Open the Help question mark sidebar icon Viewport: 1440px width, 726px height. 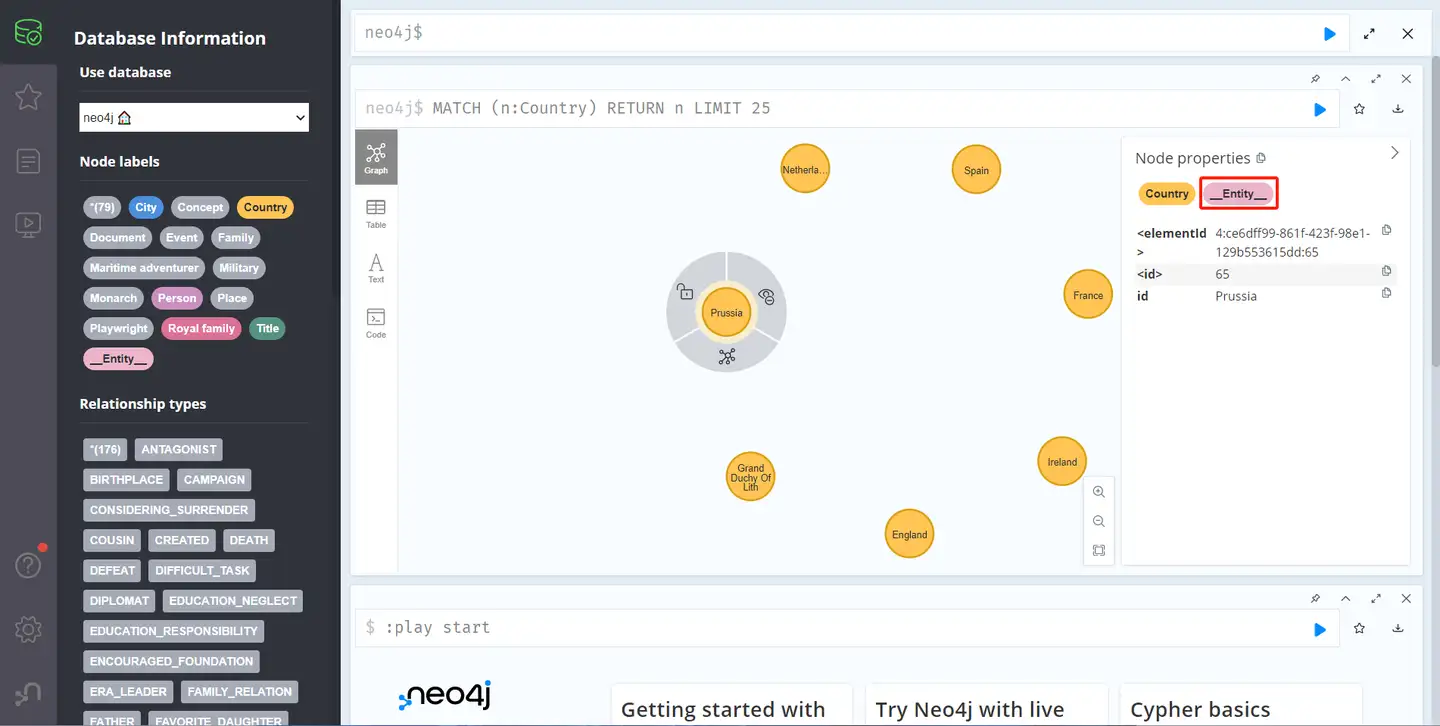click(28, 565)
